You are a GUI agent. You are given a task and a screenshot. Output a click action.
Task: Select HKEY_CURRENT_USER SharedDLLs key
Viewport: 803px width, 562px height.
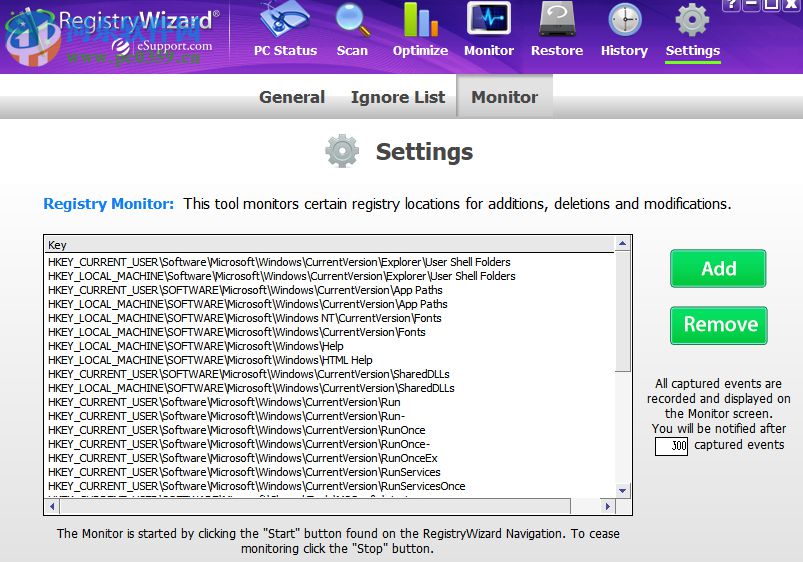(x=249, y=374)
